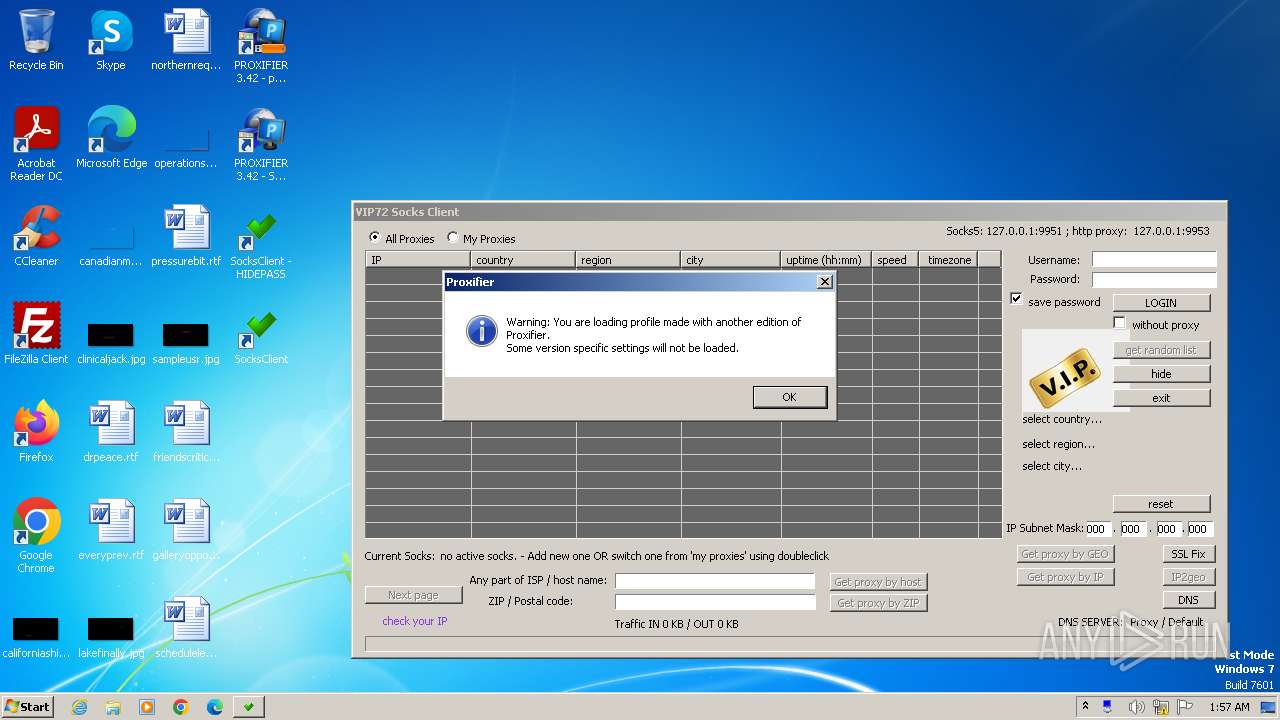Click OK in the Proxifier warning

789,397
